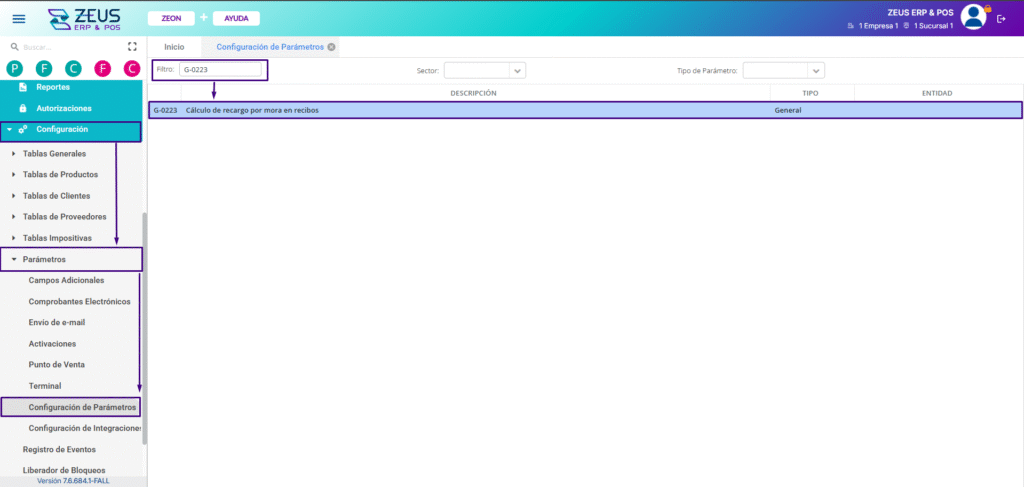
Task: Click the Zeus ERP & POS logo
Action: click(84, 18)
